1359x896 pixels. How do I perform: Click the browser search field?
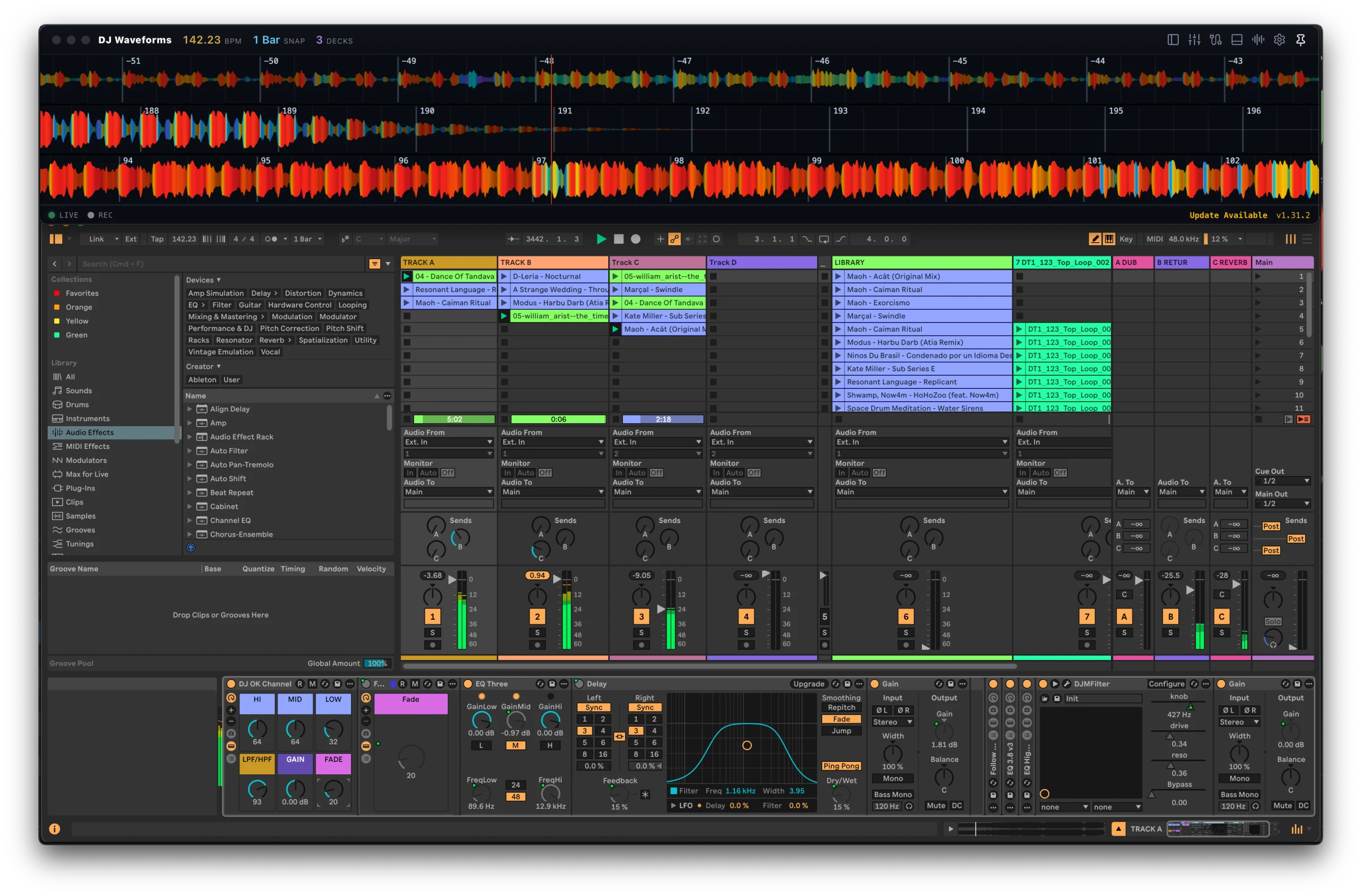coord(222,263)
